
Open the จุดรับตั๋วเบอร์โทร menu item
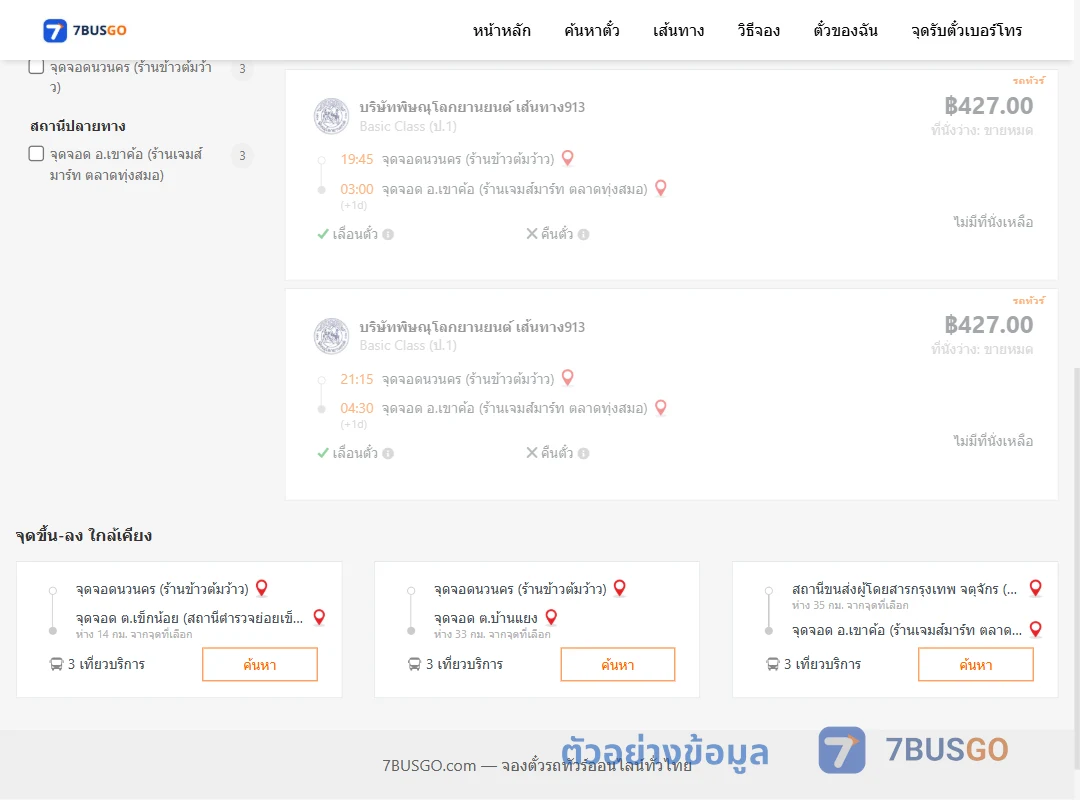966,30
